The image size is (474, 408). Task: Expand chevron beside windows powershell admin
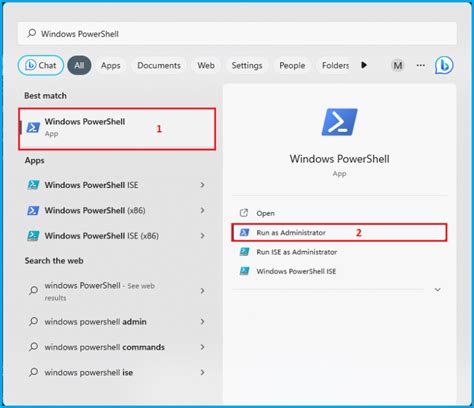click(202, 322)
